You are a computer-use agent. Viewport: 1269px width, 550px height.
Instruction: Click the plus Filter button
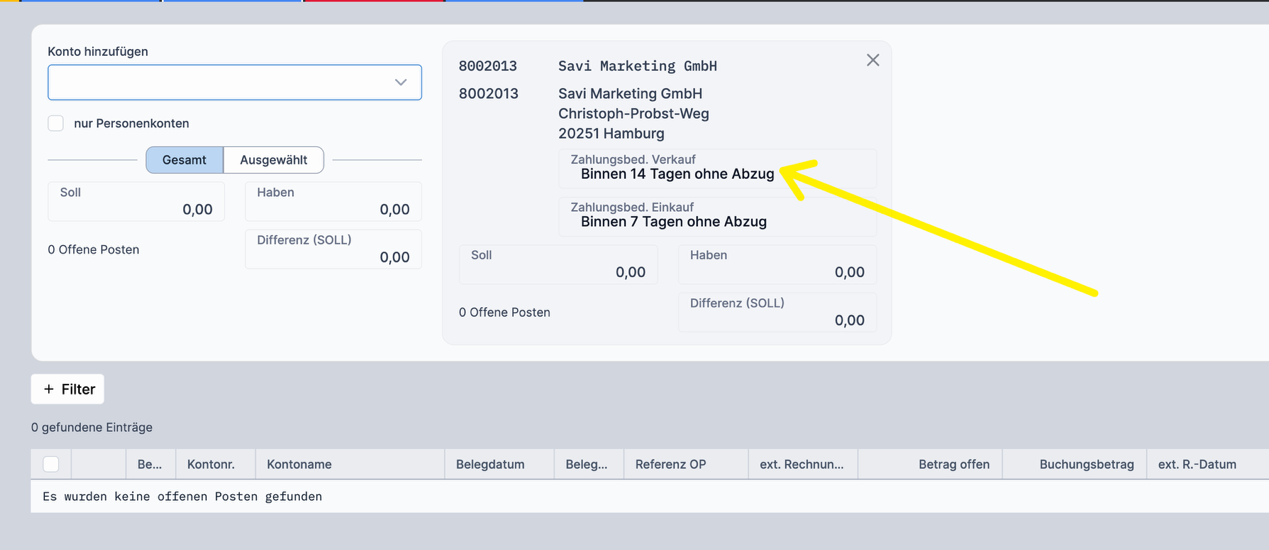click(x=68, y=389)
